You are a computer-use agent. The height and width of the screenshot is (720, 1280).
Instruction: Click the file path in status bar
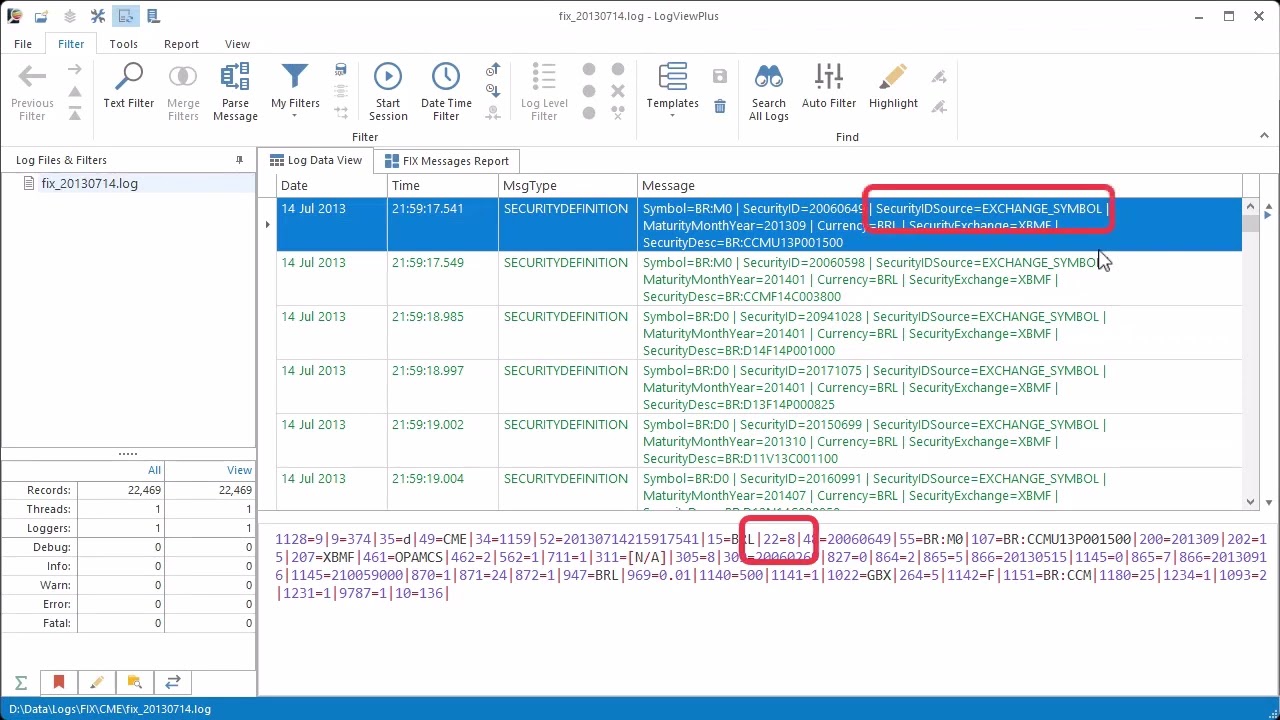tap(110, 709)
